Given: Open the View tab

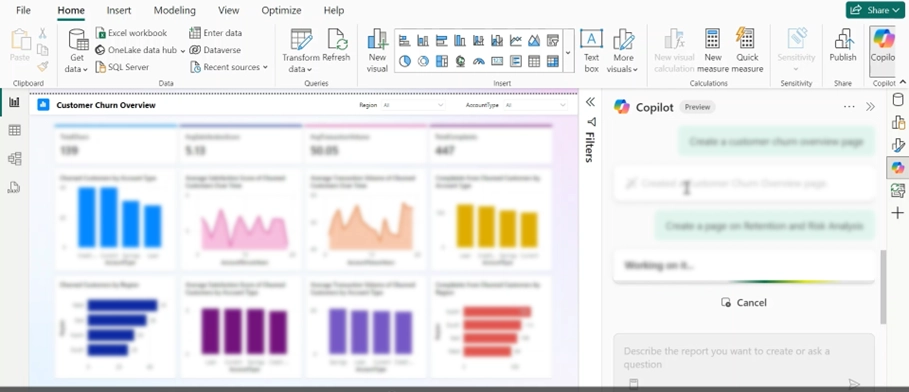Looking at the screenshot, I should (x=228, y=10).
